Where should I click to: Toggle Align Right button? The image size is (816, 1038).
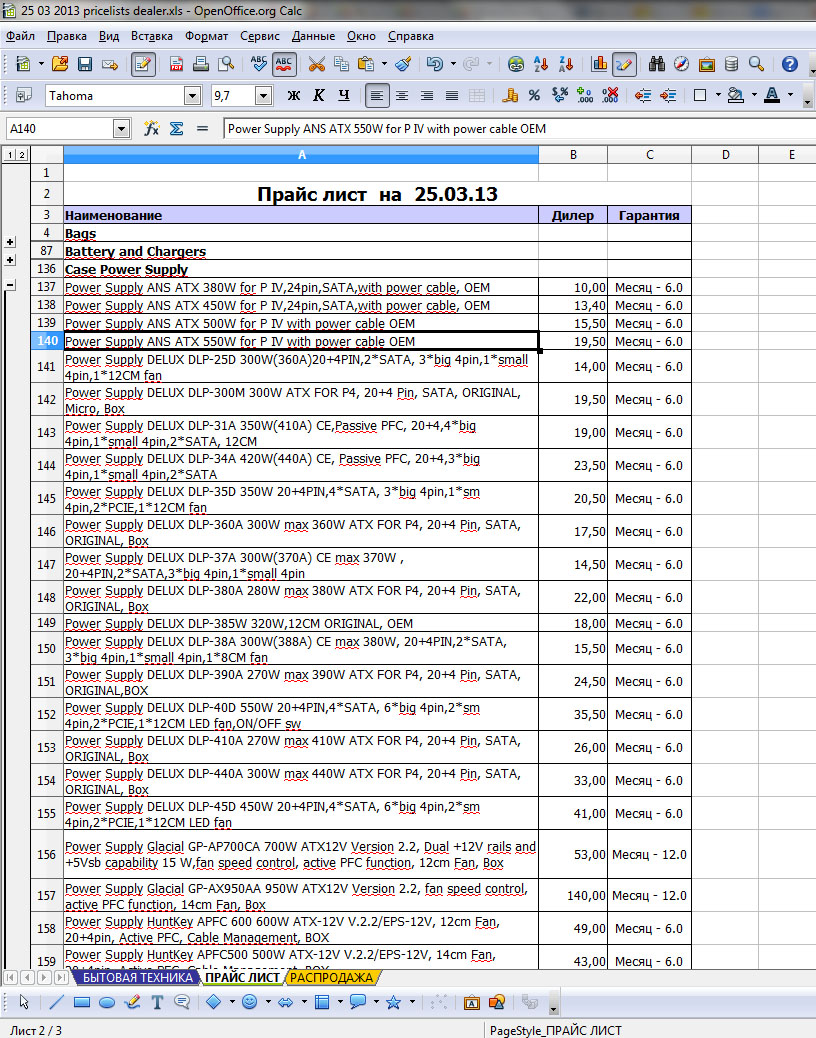click(427, 96)
